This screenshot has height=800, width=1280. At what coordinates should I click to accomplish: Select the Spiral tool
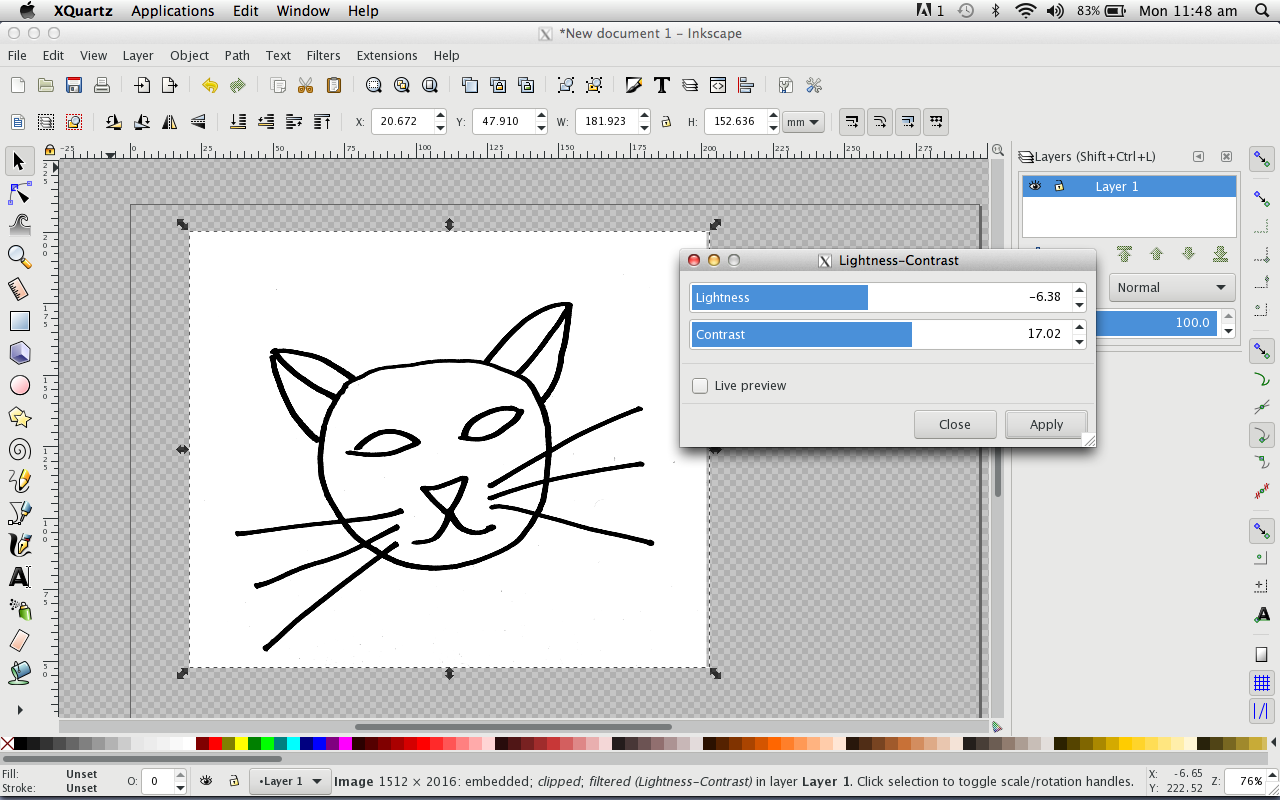pos(19,449)
